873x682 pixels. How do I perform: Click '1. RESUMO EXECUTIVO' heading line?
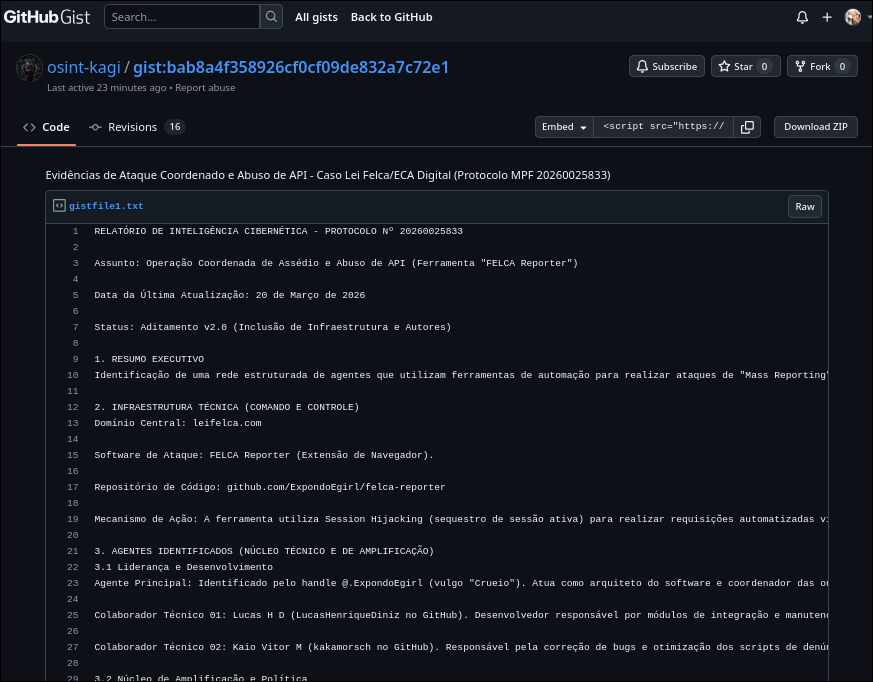pyautogui.click(x=149, y=359)
